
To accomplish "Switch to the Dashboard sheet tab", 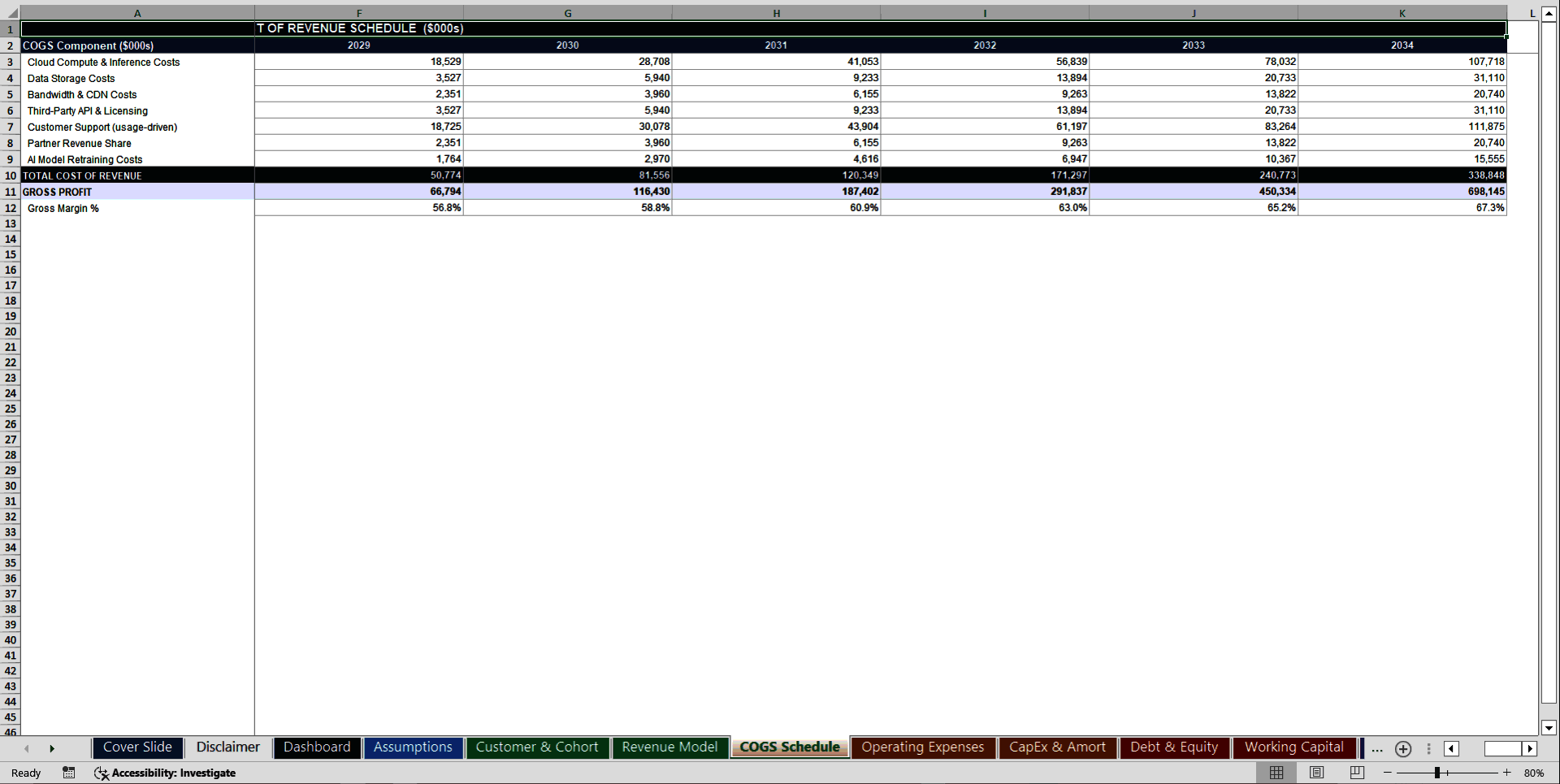I will (x=317, y=747).
